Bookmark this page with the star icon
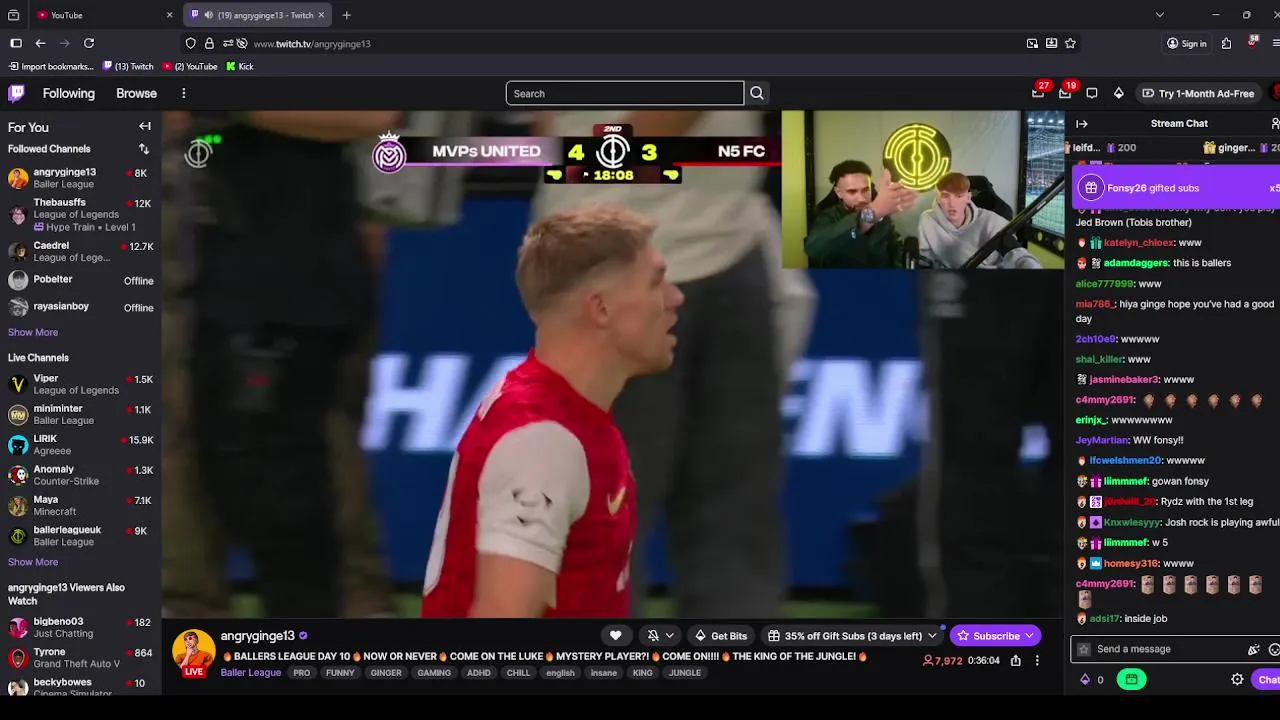This screenshot has height=720, width=1280. (x=1070, y=44)
